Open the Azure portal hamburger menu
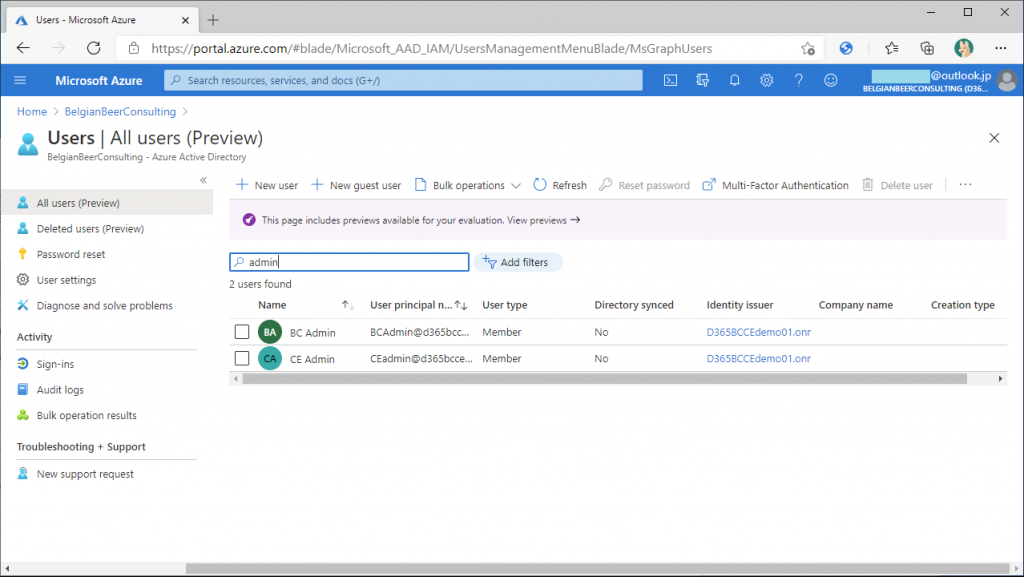The image size is (1024, 577). tap(20, 80)
